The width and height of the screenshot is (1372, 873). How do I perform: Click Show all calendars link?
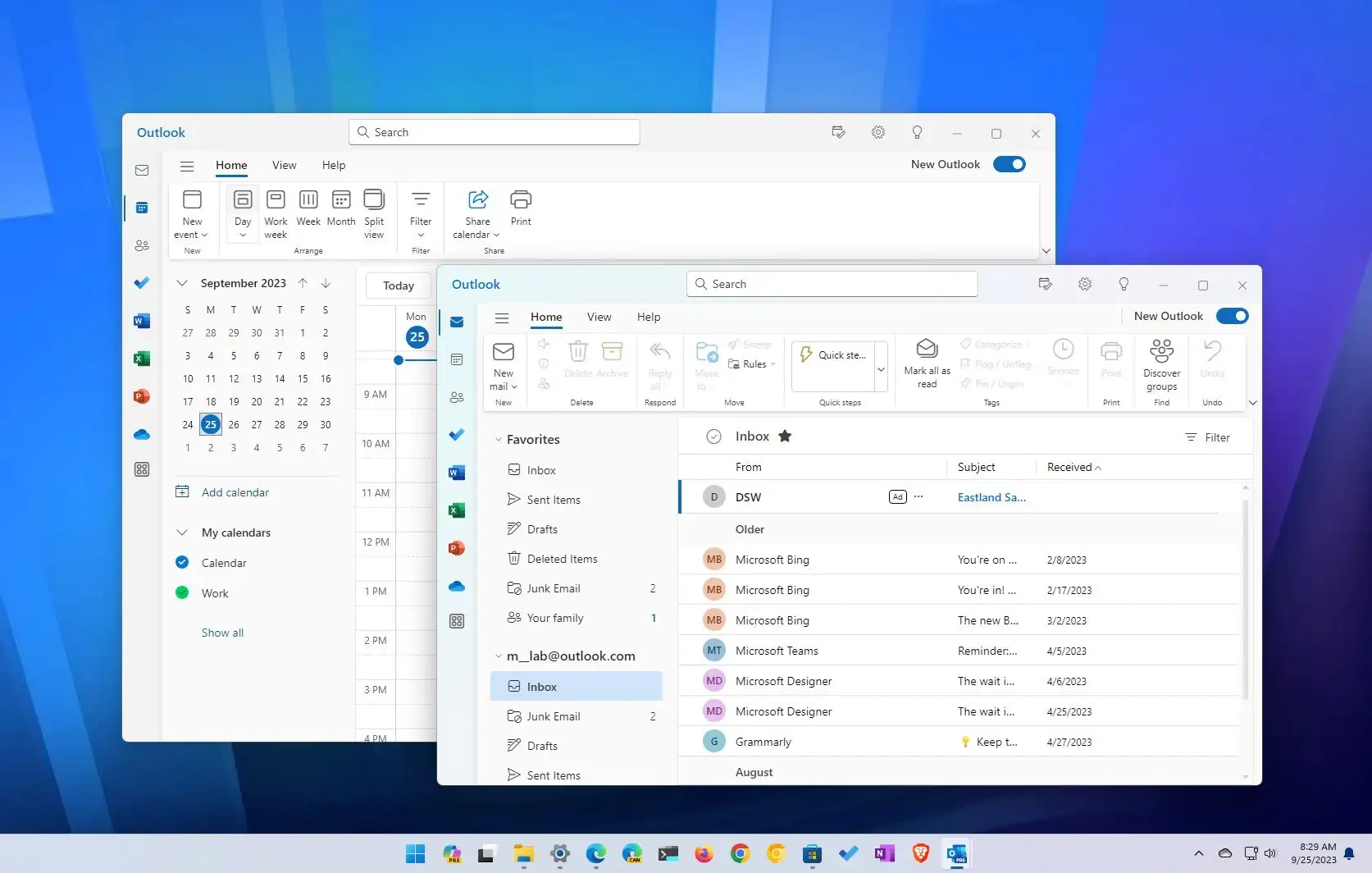tap(222, 633)
